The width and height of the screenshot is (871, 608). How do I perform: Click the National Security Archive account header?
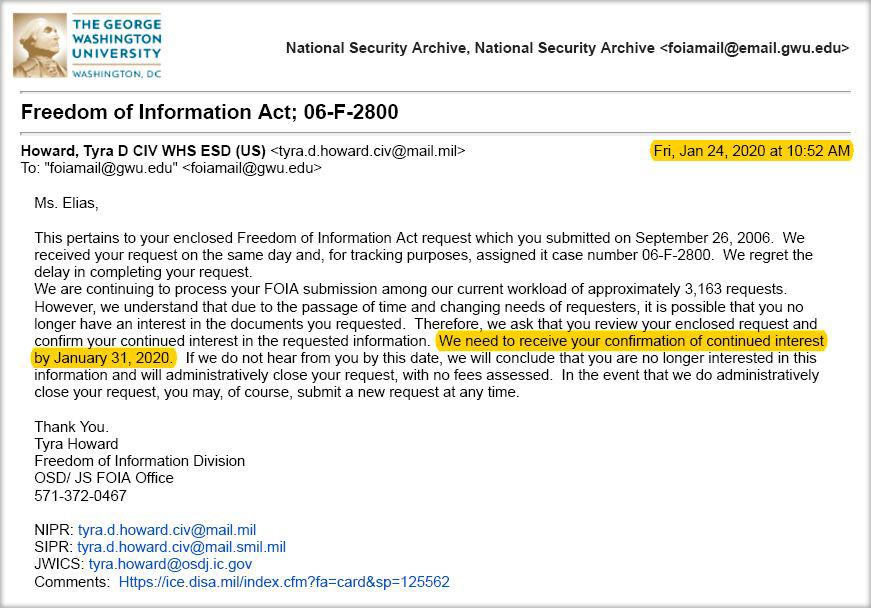567,48
